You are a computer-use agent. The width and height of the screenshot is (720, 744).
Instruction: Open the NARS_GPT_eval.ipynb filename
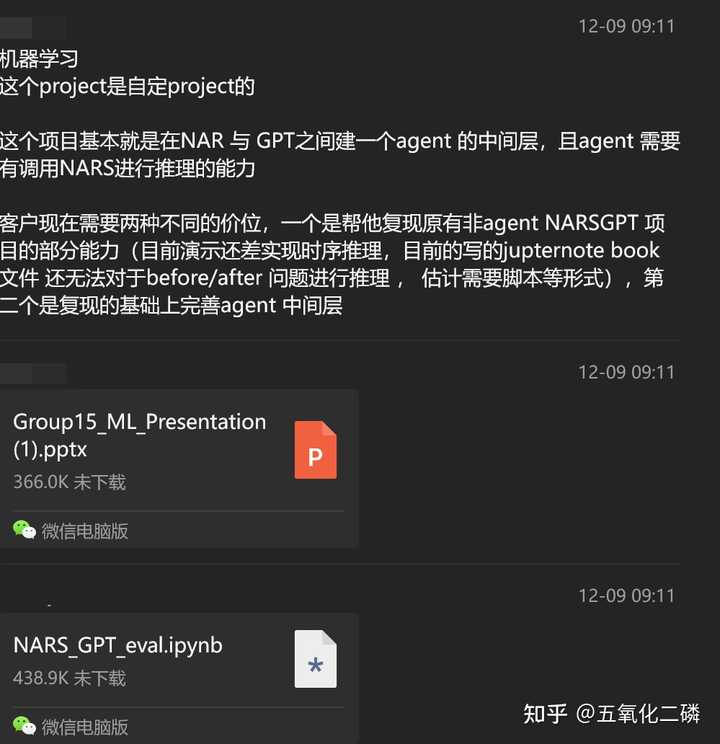(118, 645)
